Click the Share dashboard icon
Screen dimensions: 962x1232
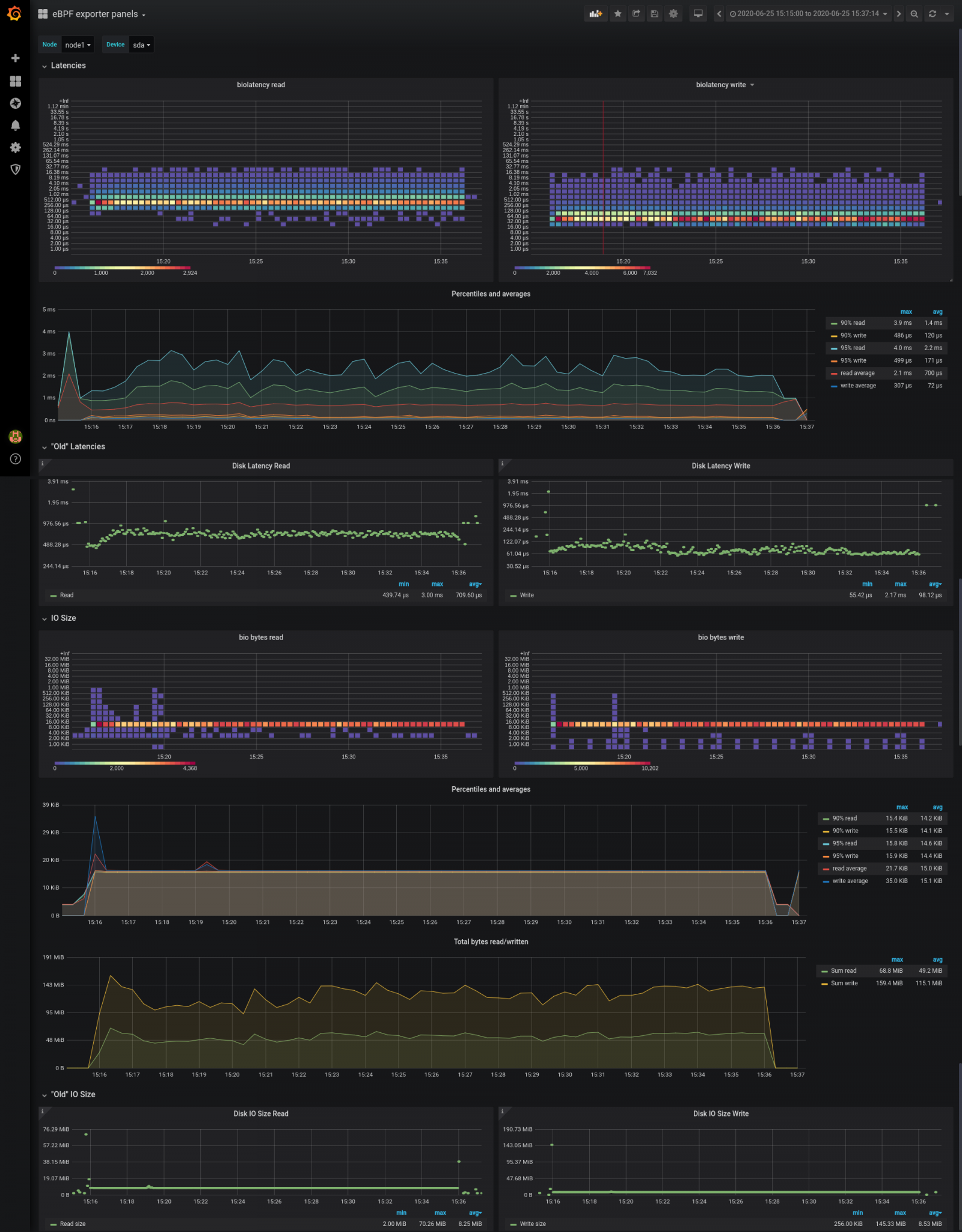pyautogui.click(x=636, y=14)
